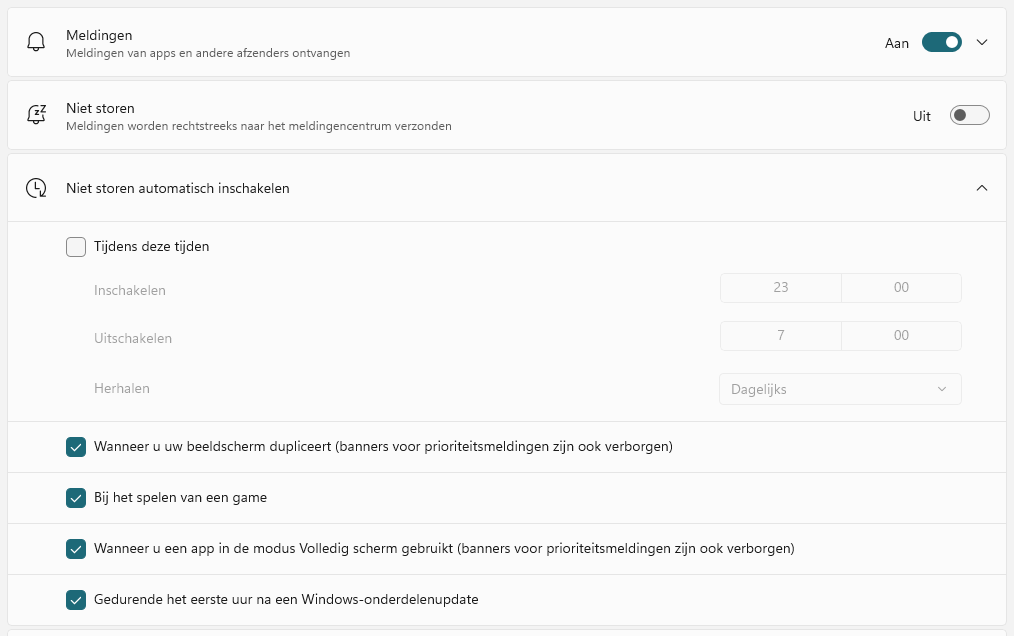The height and width of the screenshot is (636, 1014).
Task: Uncheck Bij het spelen van een game
Action: pyautogui.click(x=76, y=498)
